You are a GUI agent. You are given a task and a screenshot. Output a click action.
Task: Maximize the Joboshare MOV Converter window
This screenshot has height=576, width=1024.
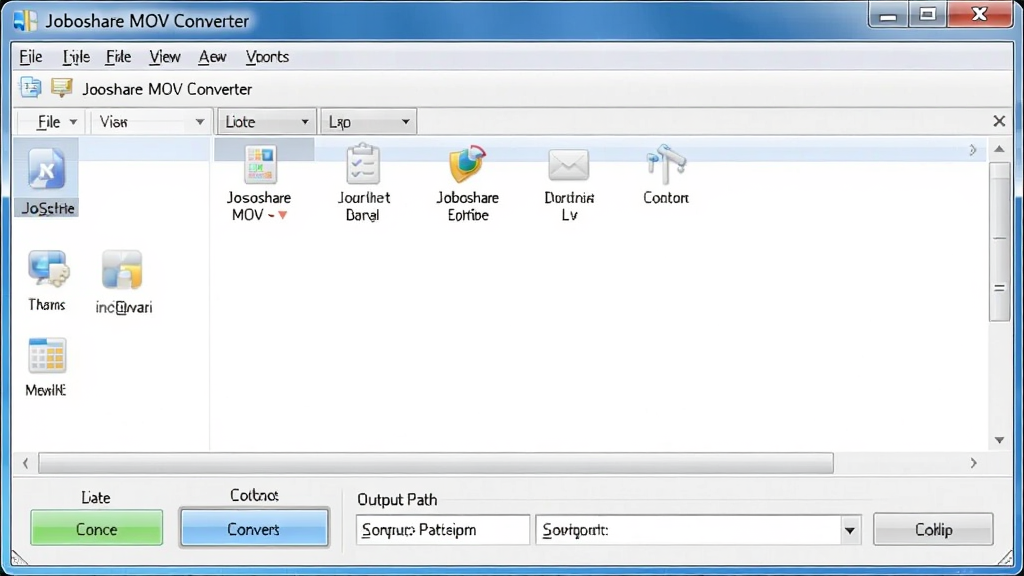(x=927, y=14)
